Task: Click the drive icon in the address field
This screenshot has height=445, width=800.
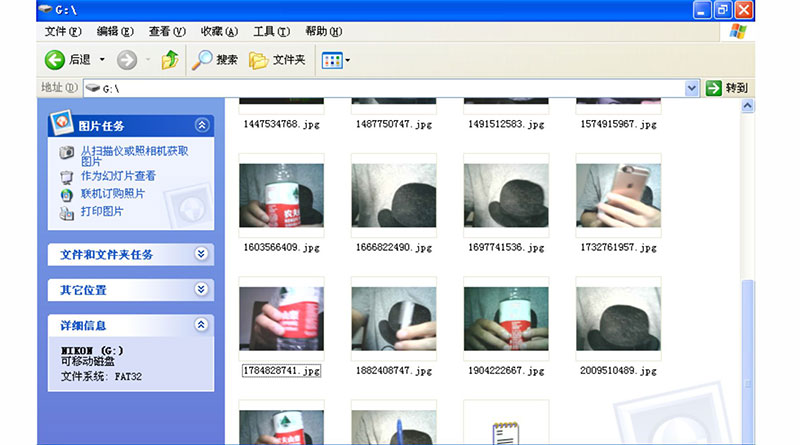Action: click(x=92, y=88)
